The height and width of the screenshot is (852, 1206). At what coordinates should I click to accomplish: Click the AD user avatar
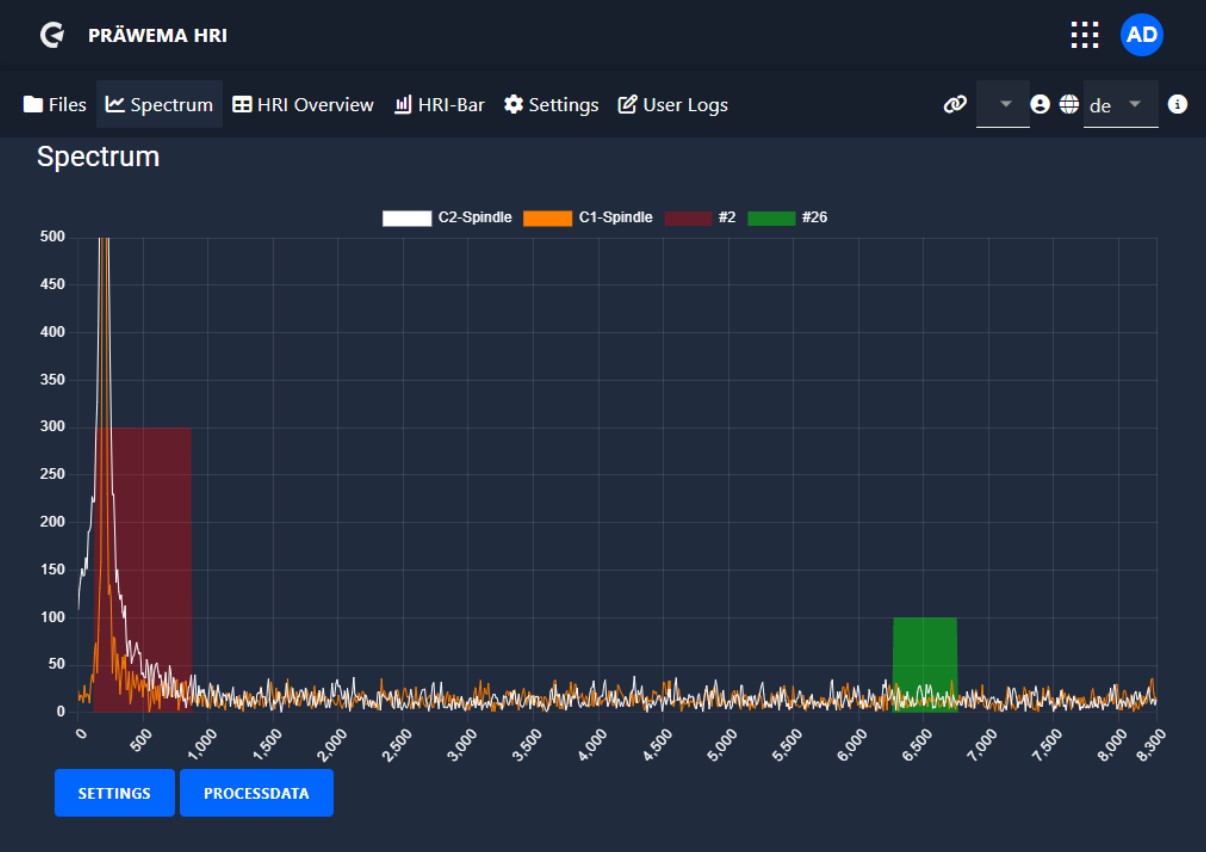pos(1141,35)
